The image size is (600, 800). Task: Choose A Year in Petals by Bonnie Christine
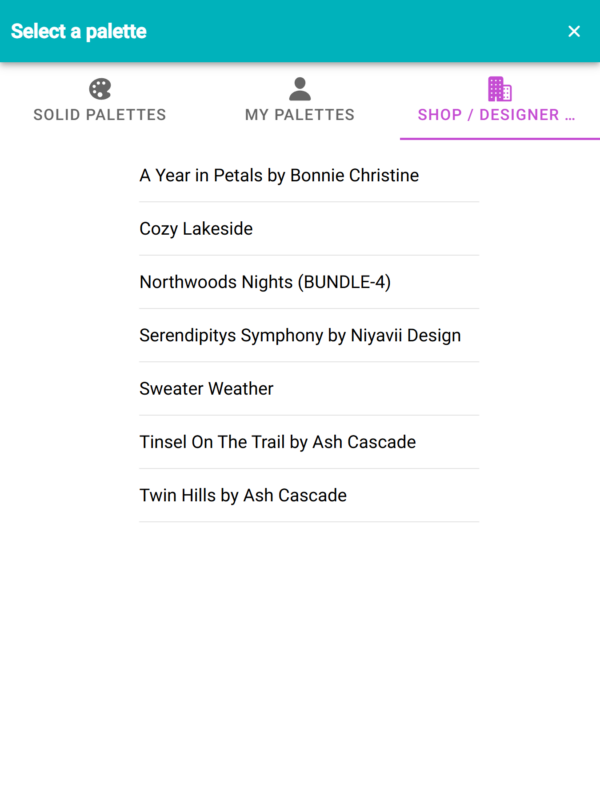(x=279, y=176)
